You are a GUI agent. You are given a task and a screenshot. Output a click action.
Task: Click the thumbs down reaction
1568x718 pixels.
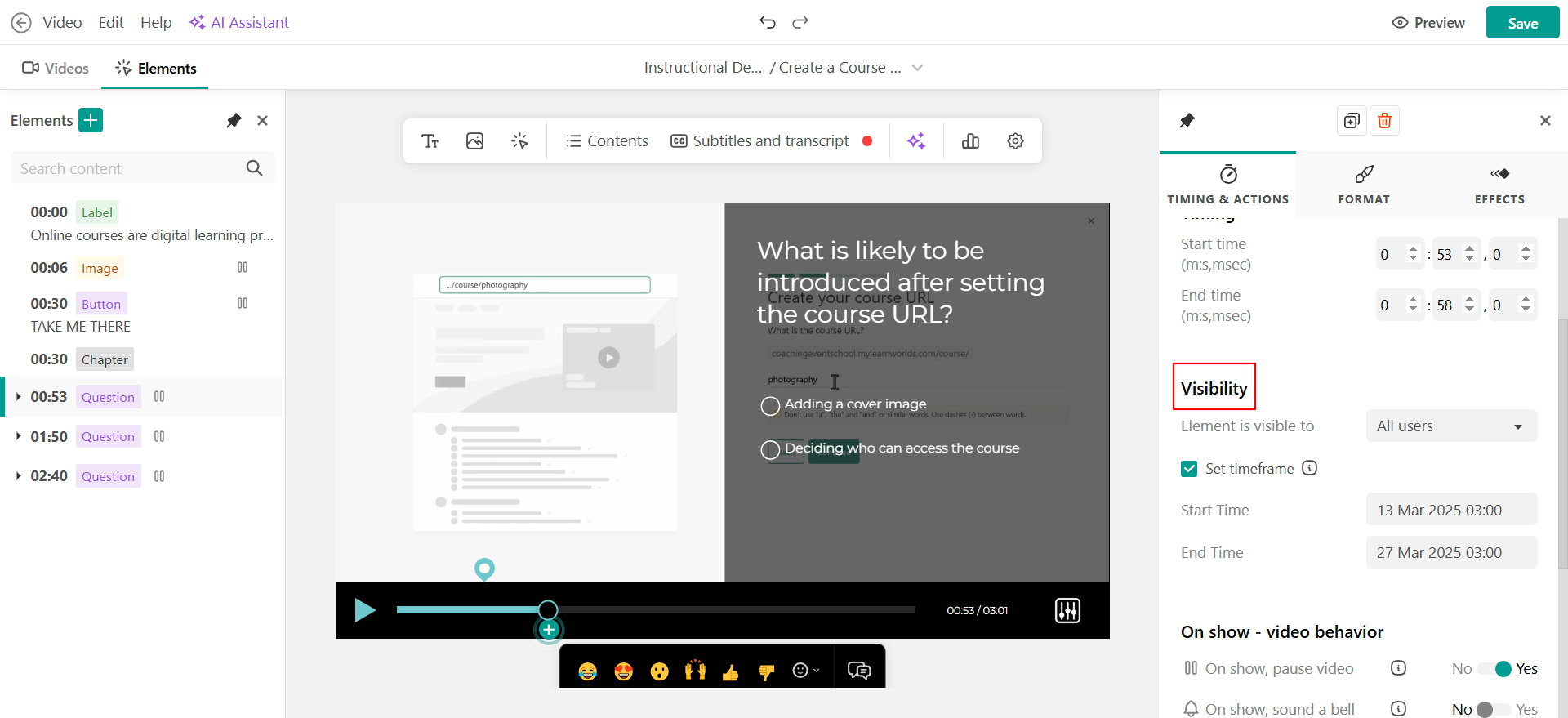coord(766,671)
